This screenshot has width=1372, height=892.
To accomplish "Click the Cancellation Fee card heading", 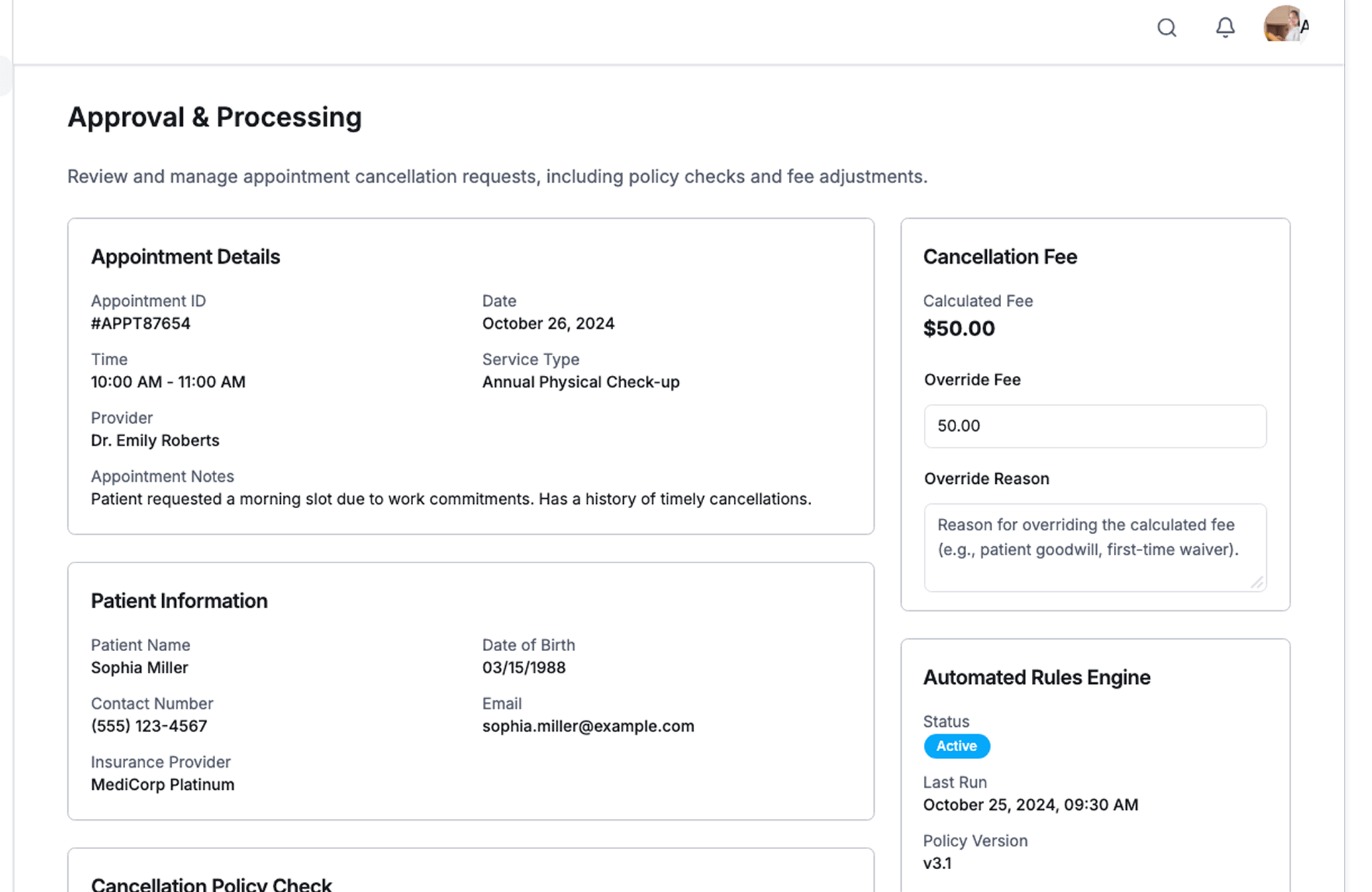I will click(999, 257).
